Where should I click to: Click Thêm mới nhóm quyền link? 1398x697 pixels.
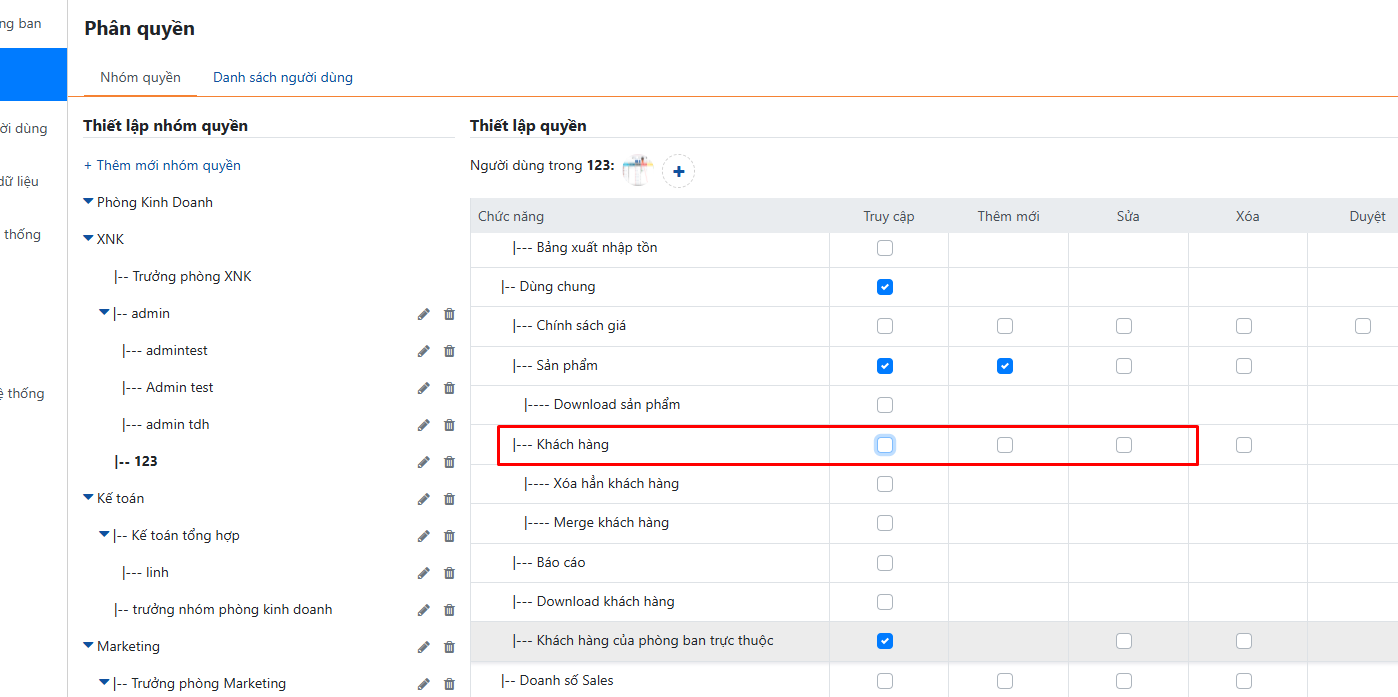pos(162,165)
